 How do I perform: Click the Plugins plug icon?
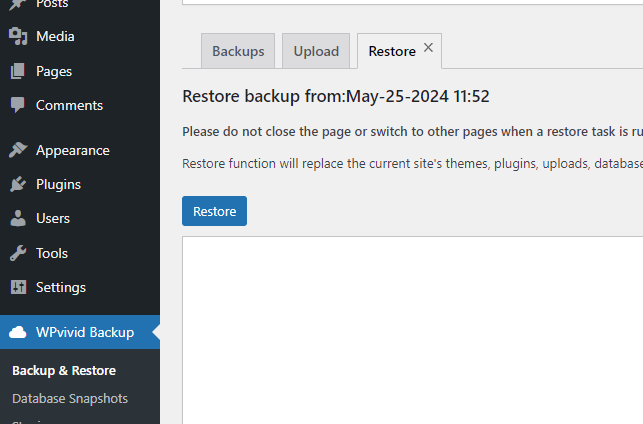(x=18, y=184)
